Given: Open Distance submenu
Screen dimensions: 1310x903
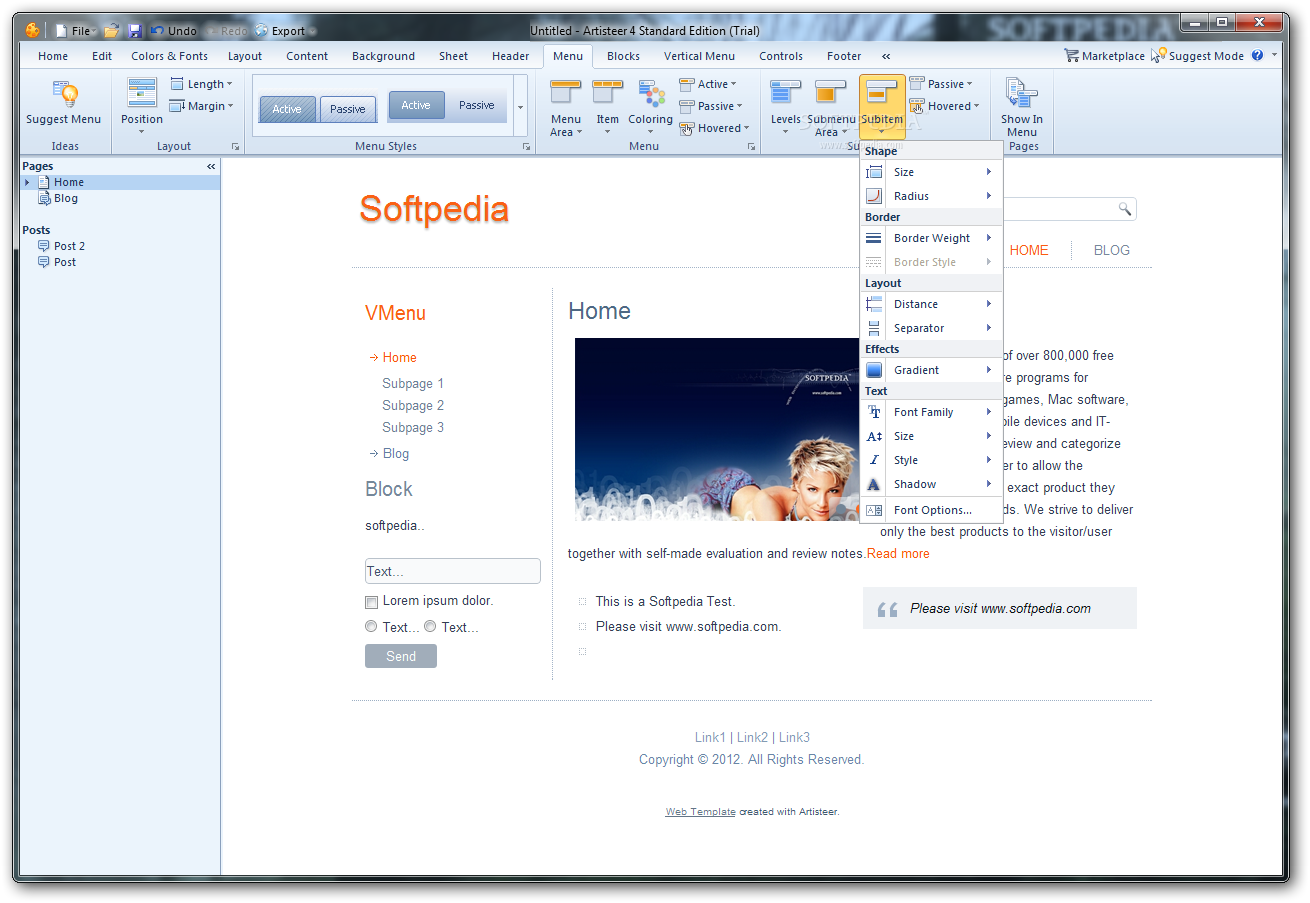Looking at the screenshot, I should pyautogui.click(x=931, y=304).
